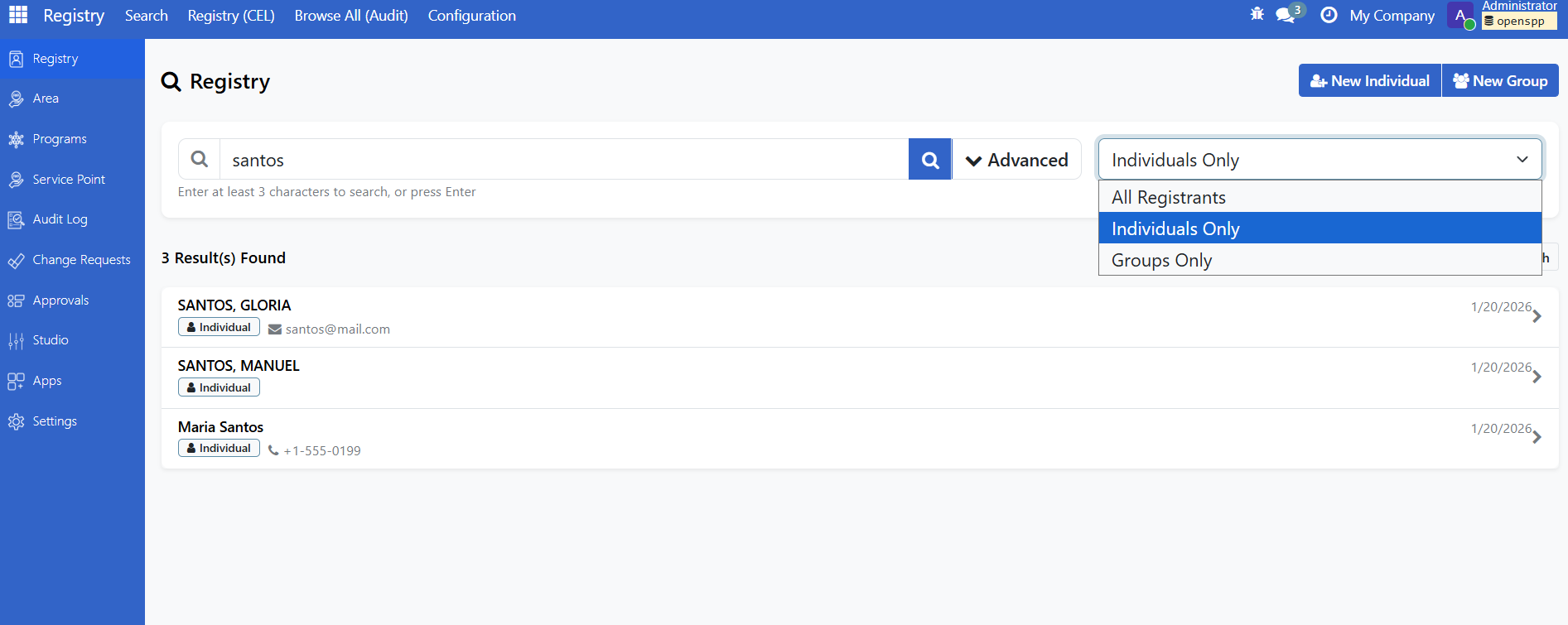The height and width of the screenshot is (625, 1568).
Task: Click the Approvals sidebar icon
Action: click(x=16, y=300)
